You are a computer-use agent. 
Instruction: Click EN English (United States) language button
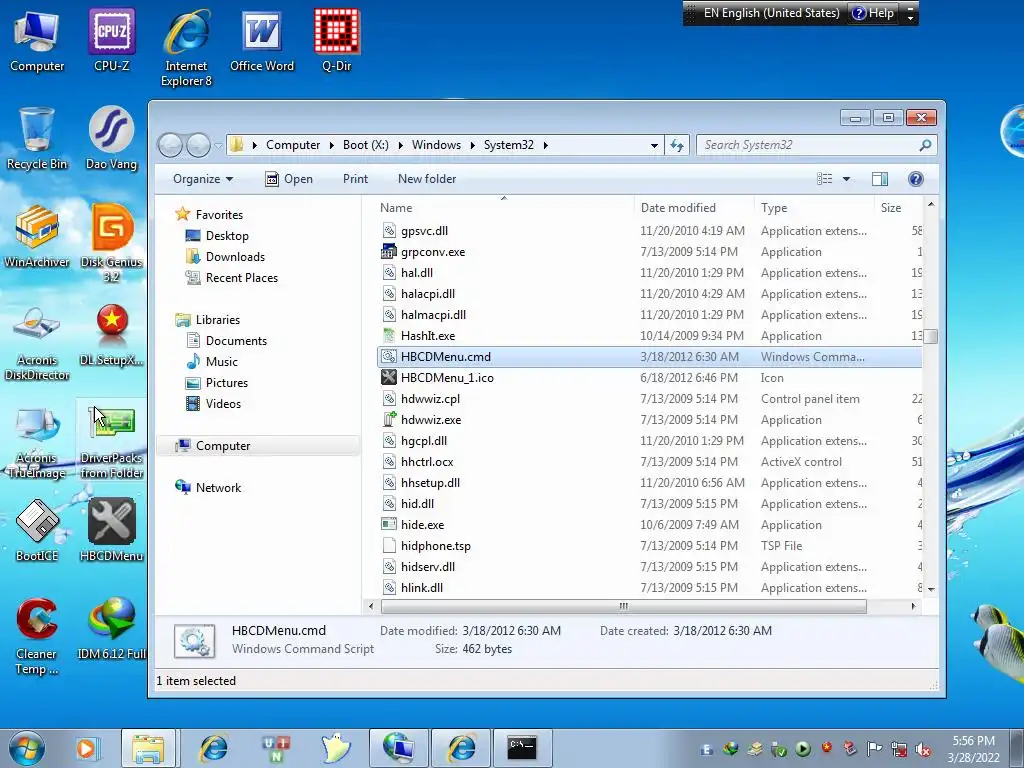tap(771, 13)
